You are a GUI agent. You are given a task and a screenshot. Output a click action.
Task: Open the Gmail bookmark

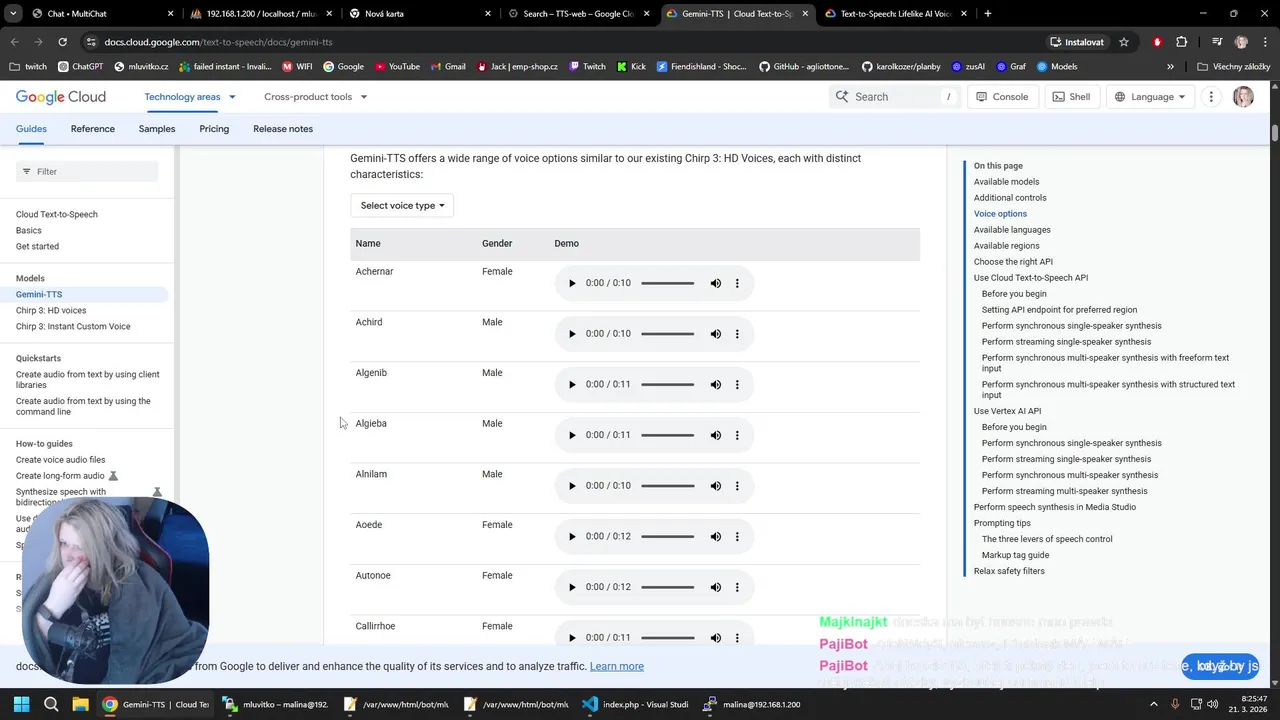click(448, 67)
